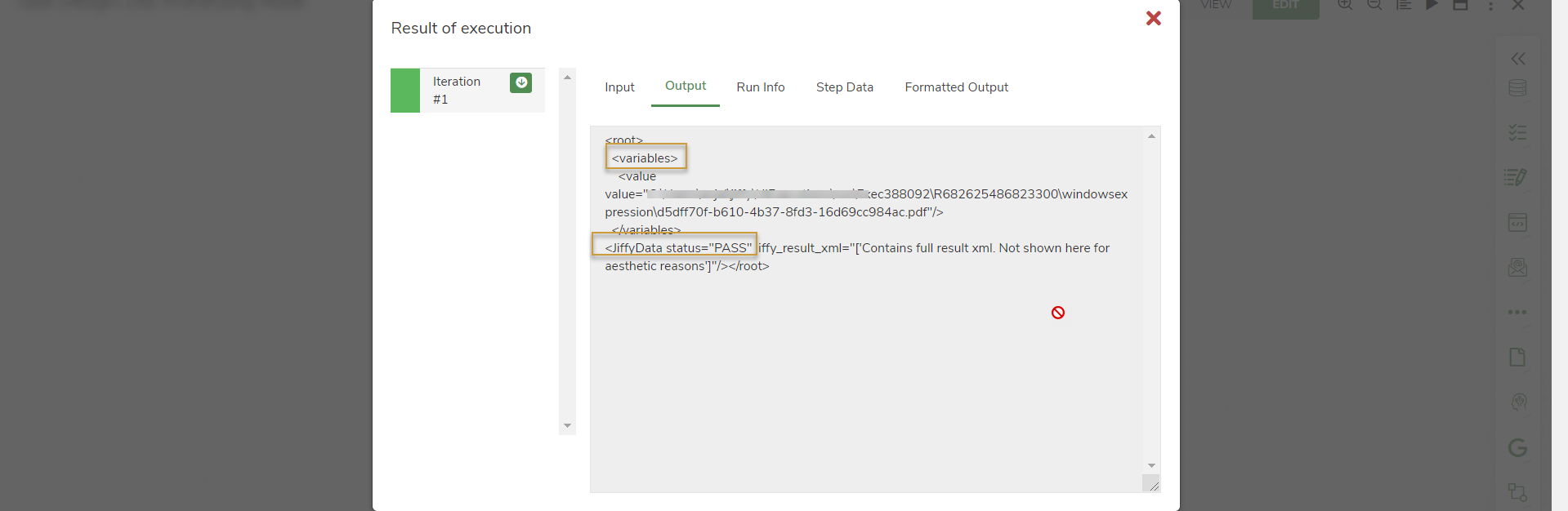
Task: Click the output textarea resize handle
Action: pyautogui.click(x=1152, y=485)
